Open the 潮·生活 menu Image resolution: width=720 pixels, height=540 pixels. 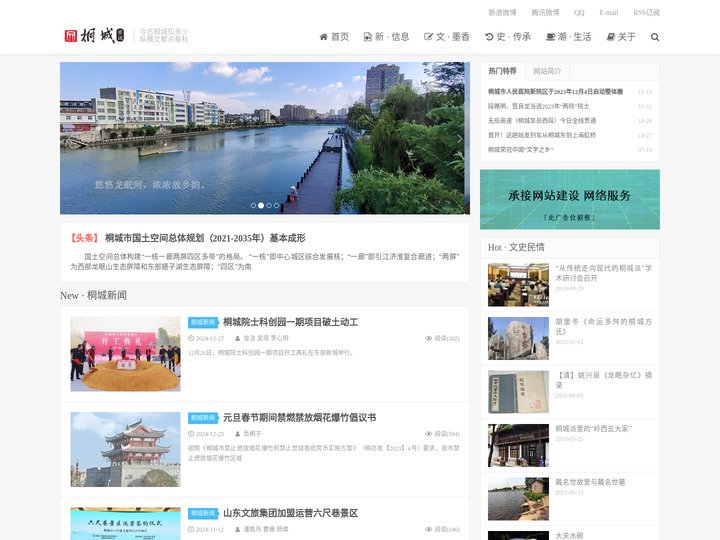pyautogui.click(x=568, y=37)
